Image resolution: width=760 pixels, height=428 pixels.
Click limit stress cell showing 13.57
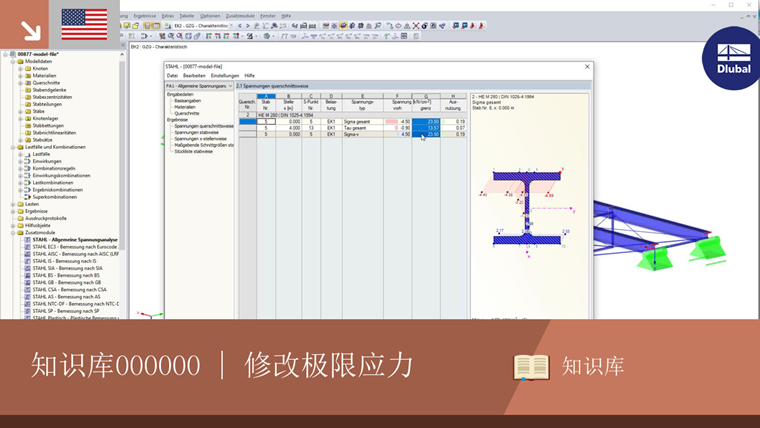tap(426, 128)
